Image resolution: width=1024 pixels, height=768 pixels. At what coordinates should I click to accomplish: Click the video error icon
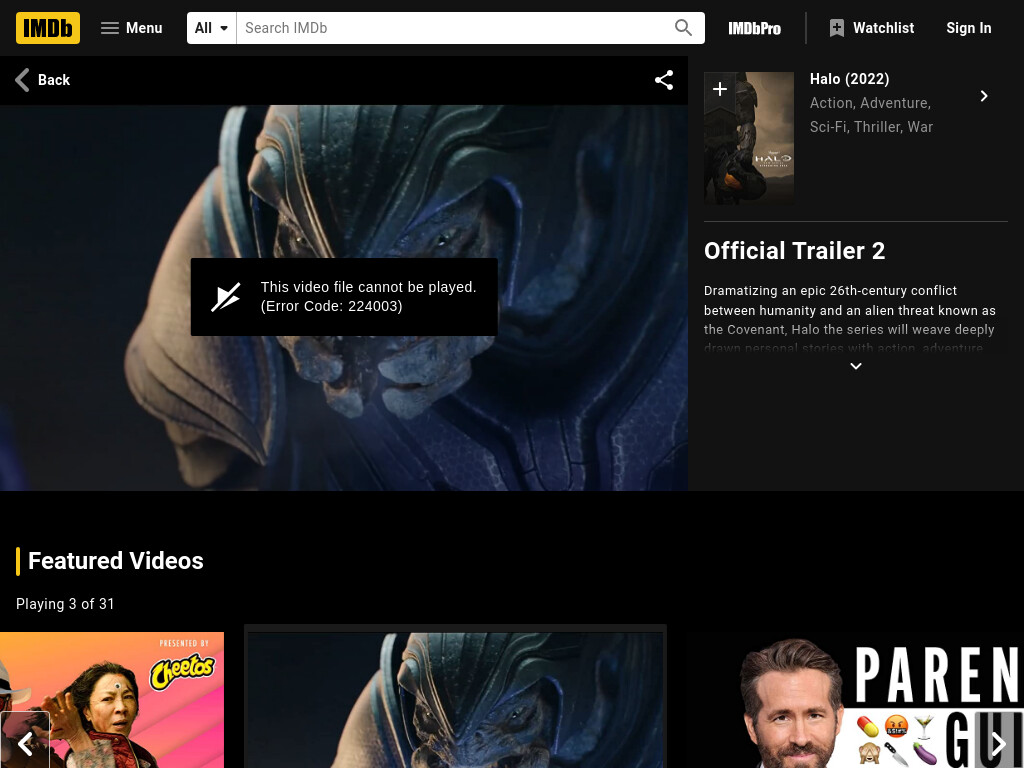click(226, 297)
